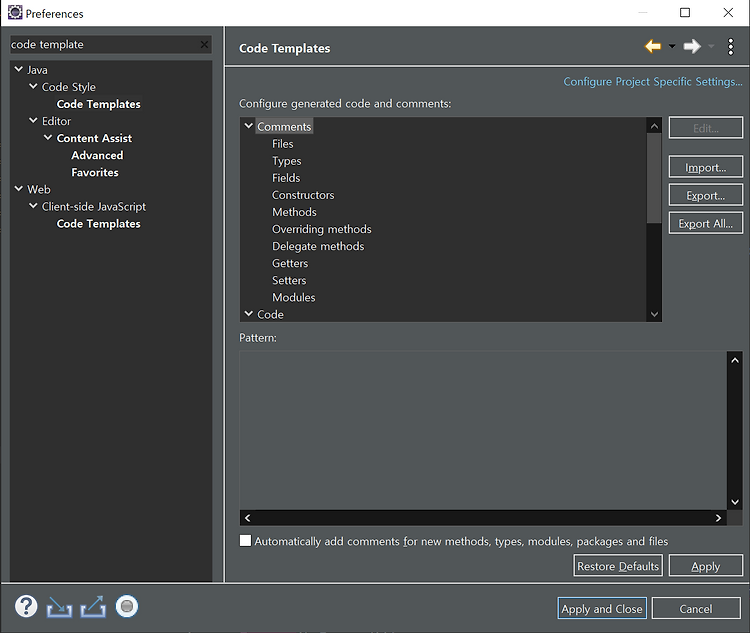Maximize the Preferences window

click(x=685, y=12)
